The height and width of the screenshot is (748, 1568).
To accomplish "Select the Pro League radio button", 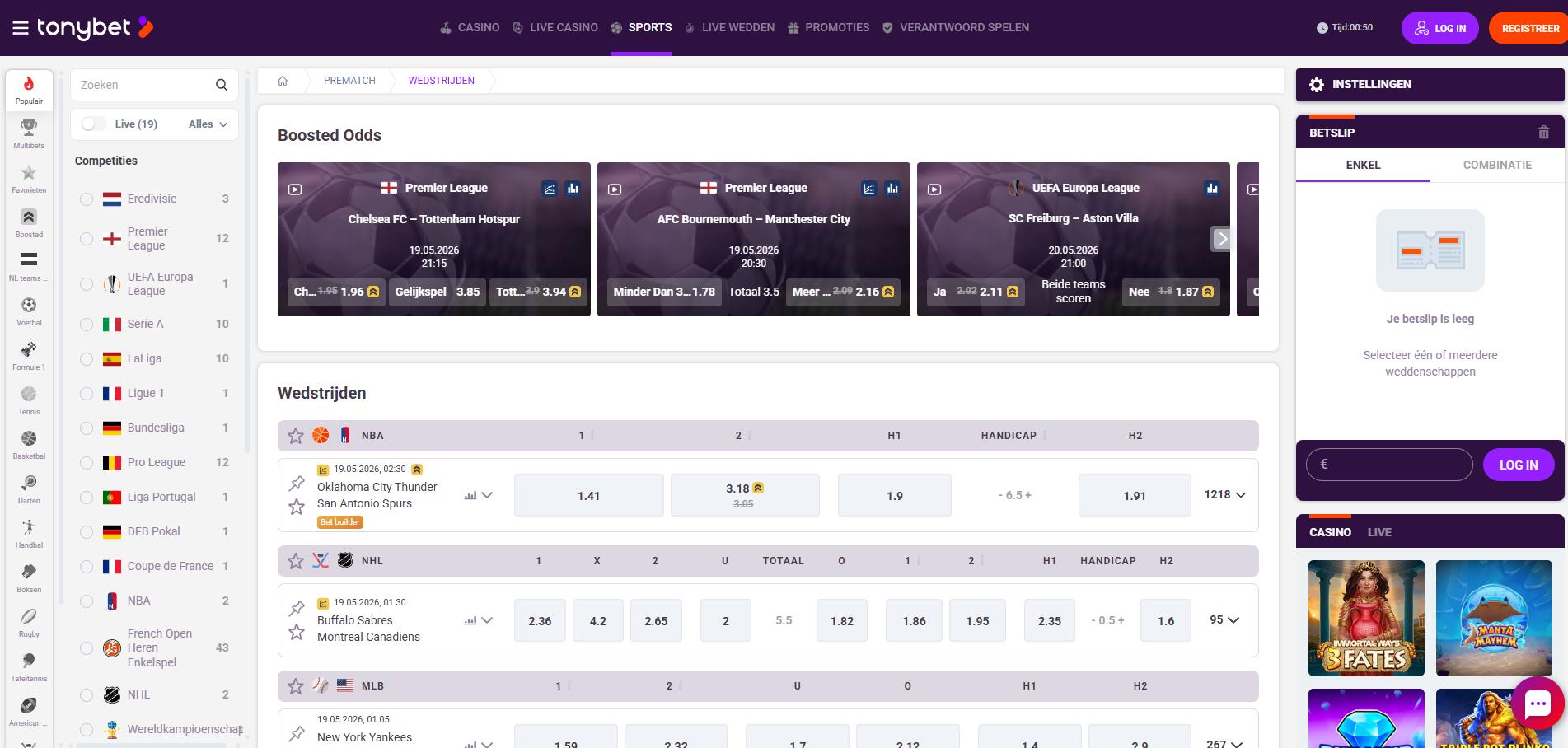I will pyautogui.click(x=87, y=463).
